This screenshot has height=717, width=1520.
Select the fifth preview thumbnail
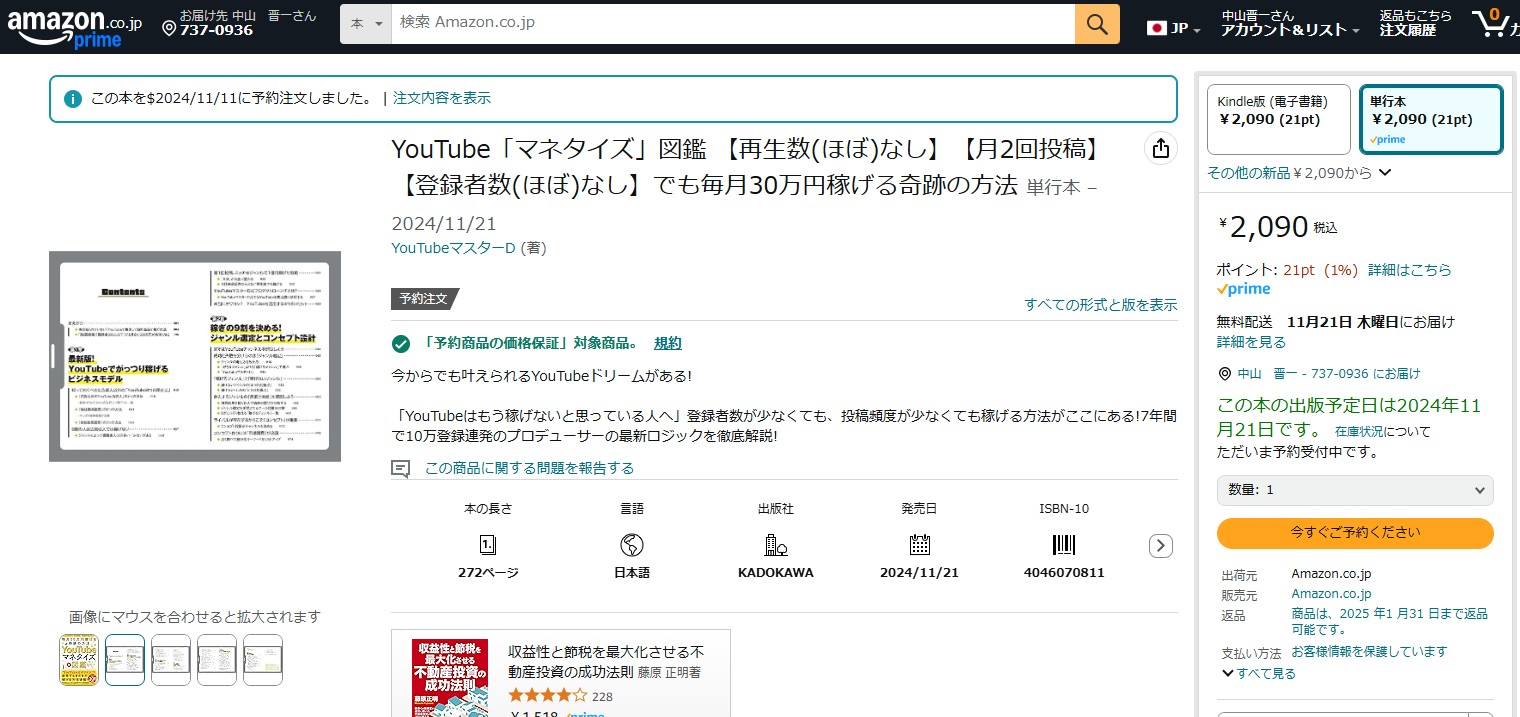263,660
